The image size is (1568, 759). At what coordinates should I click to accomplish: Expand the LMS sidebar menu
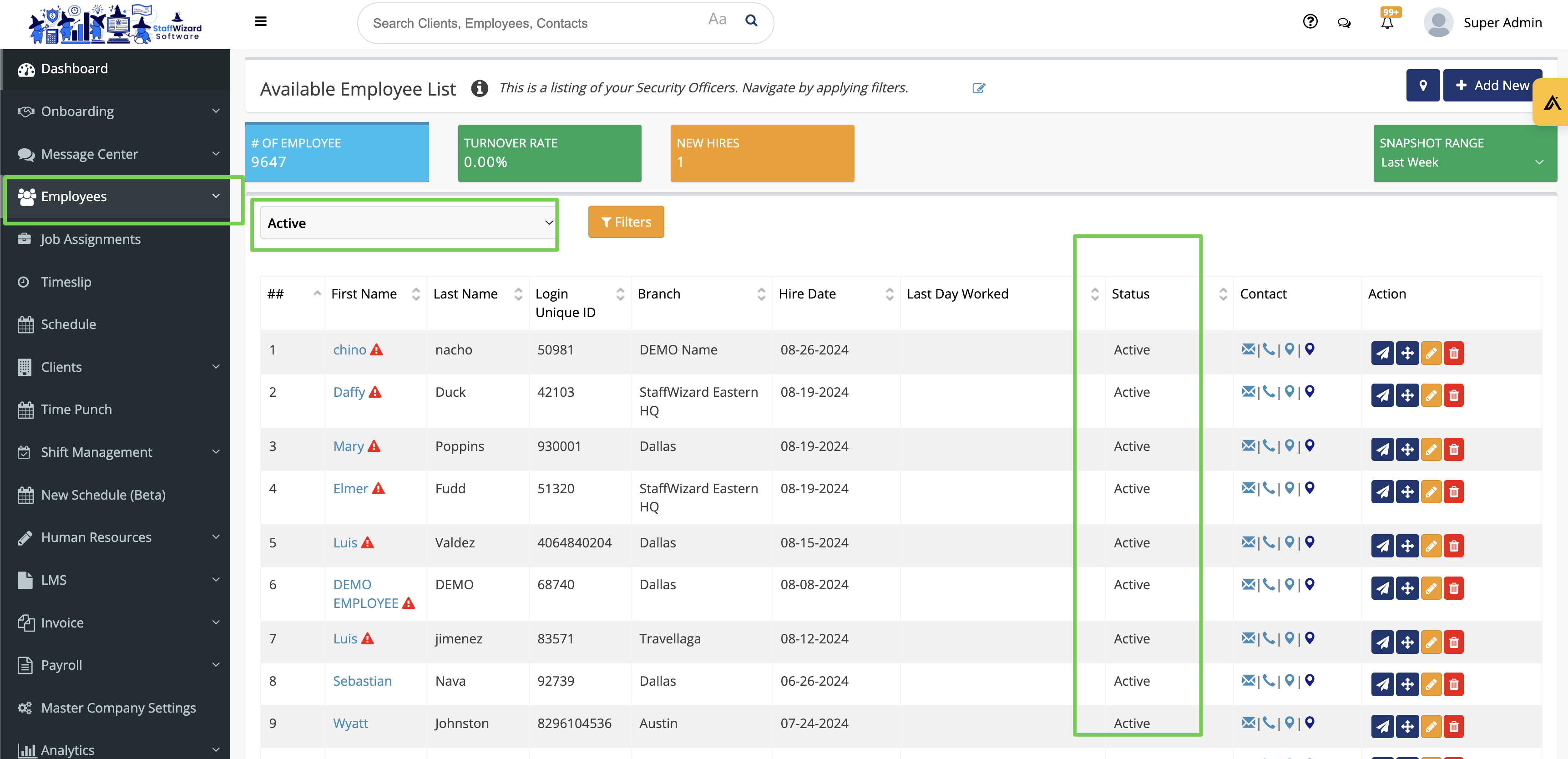(116, 580)
